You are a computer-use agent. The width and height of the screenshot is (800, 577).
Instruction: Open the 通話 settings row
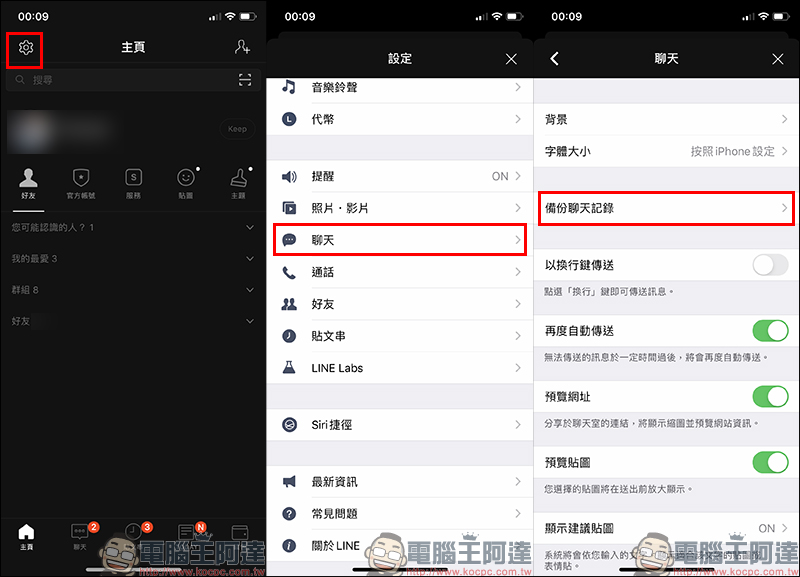pyautogui.click(x=399, y=272)
